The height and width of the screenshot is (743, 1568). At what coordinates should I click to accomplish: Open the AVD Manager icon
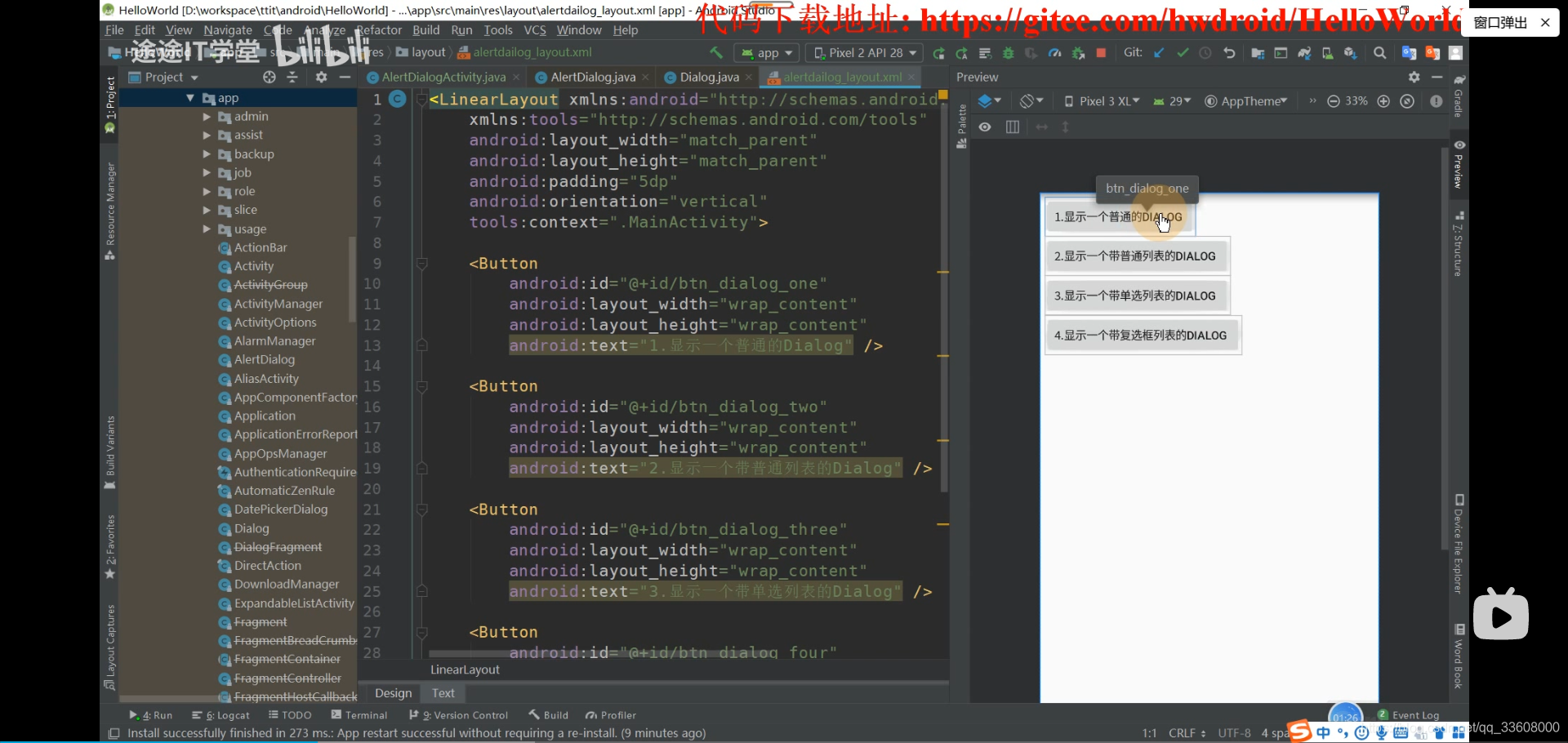tap(1328, 53)
